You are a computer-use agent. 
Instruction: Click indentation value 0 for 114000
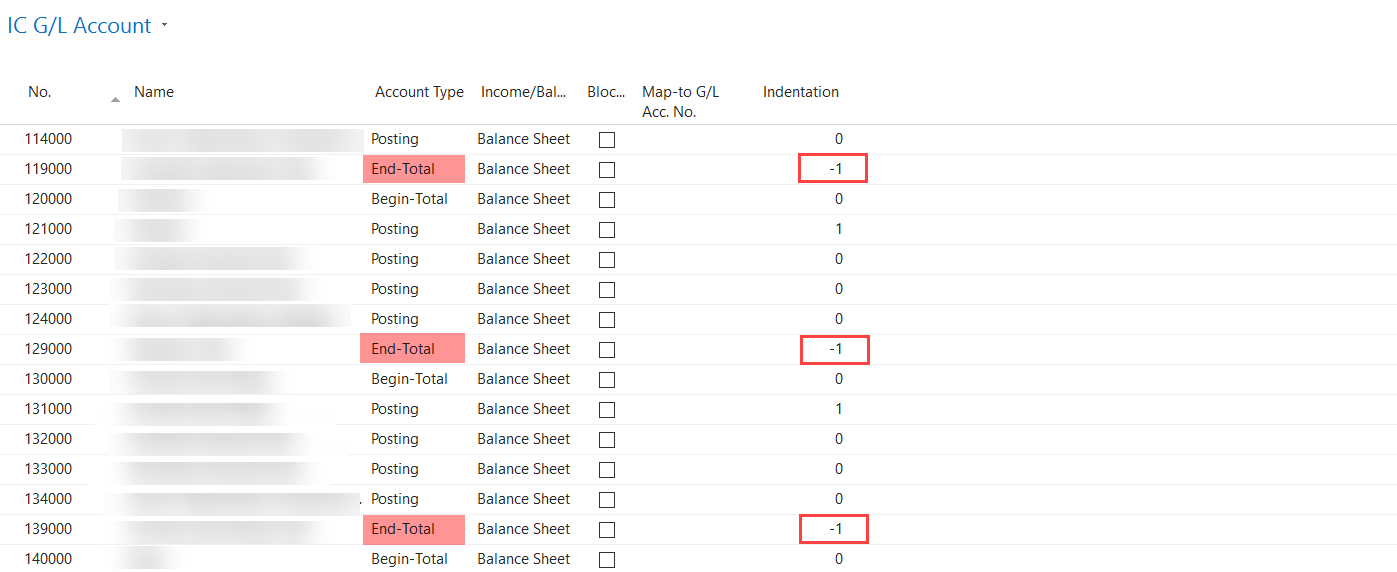coord(839,139)
